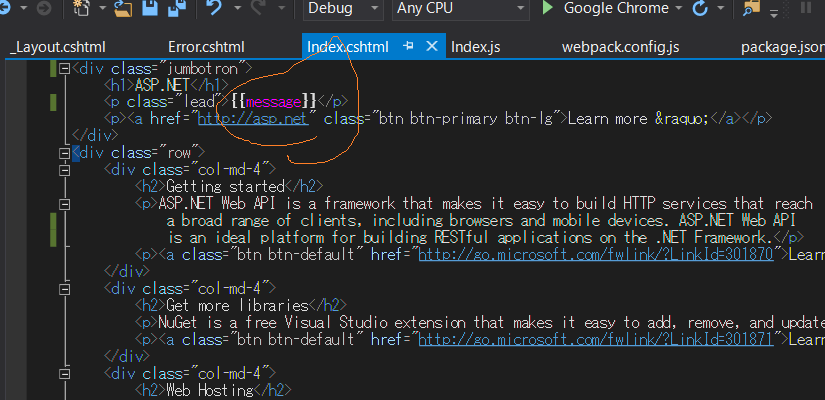This screenshot has width=825, height=400.
Task: Open the webpack.config.js tab
Action: coord(620,47)
